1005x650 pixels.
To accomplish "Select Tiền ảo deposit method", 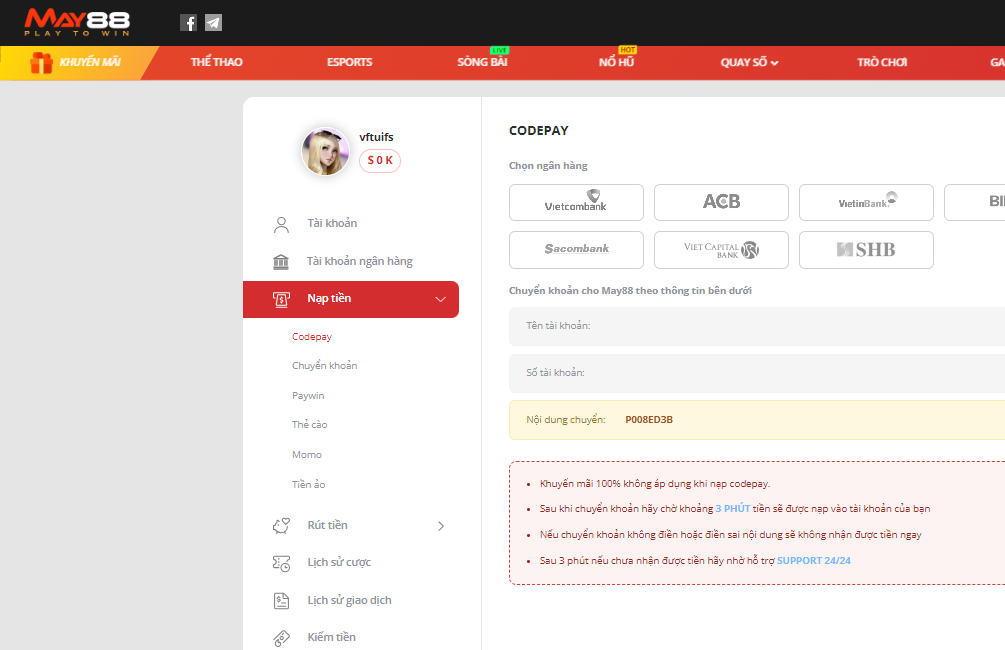I will click(x=308, y=485).
